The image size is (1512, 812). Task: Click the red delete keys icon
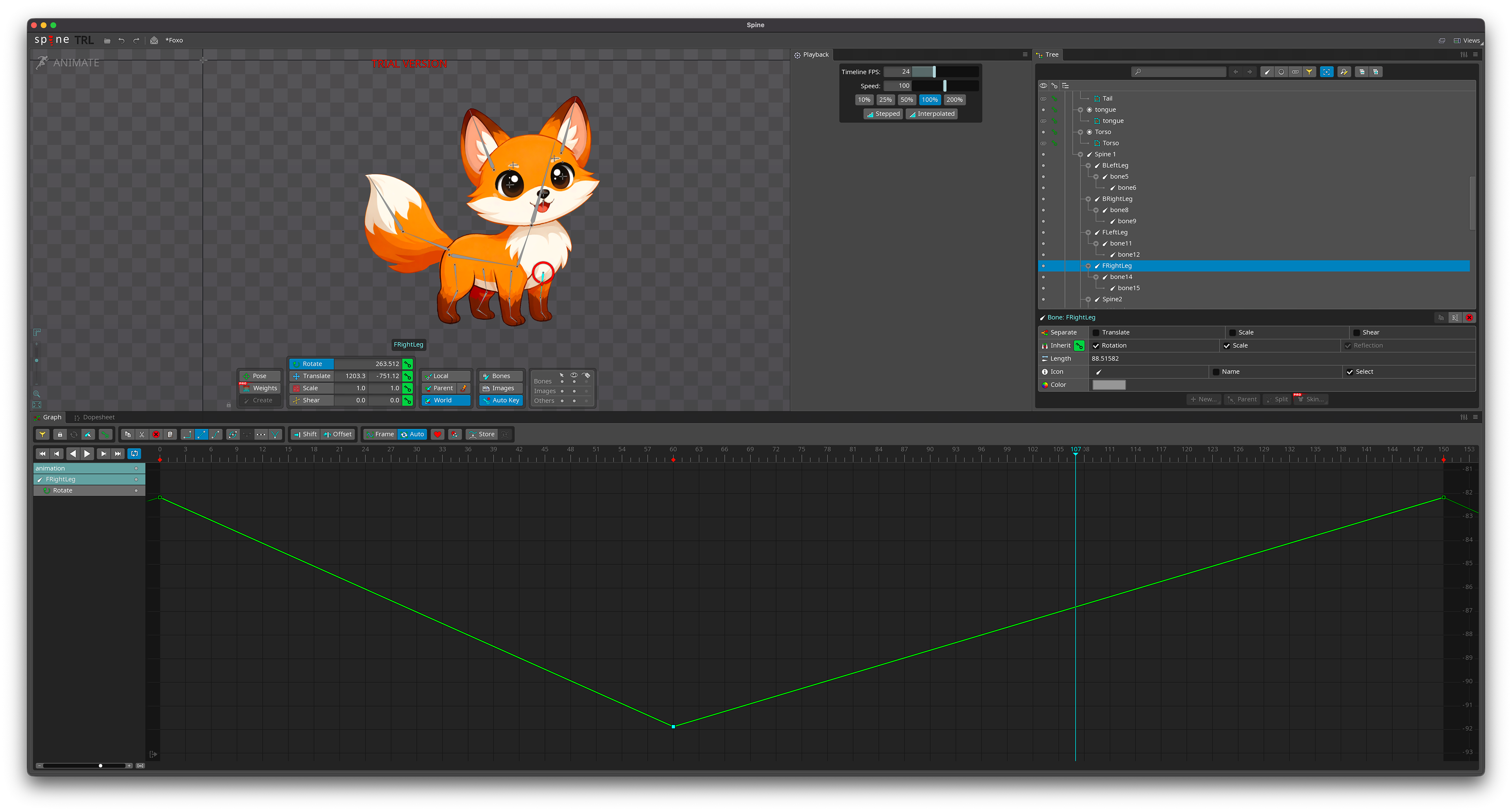[156, 434]
